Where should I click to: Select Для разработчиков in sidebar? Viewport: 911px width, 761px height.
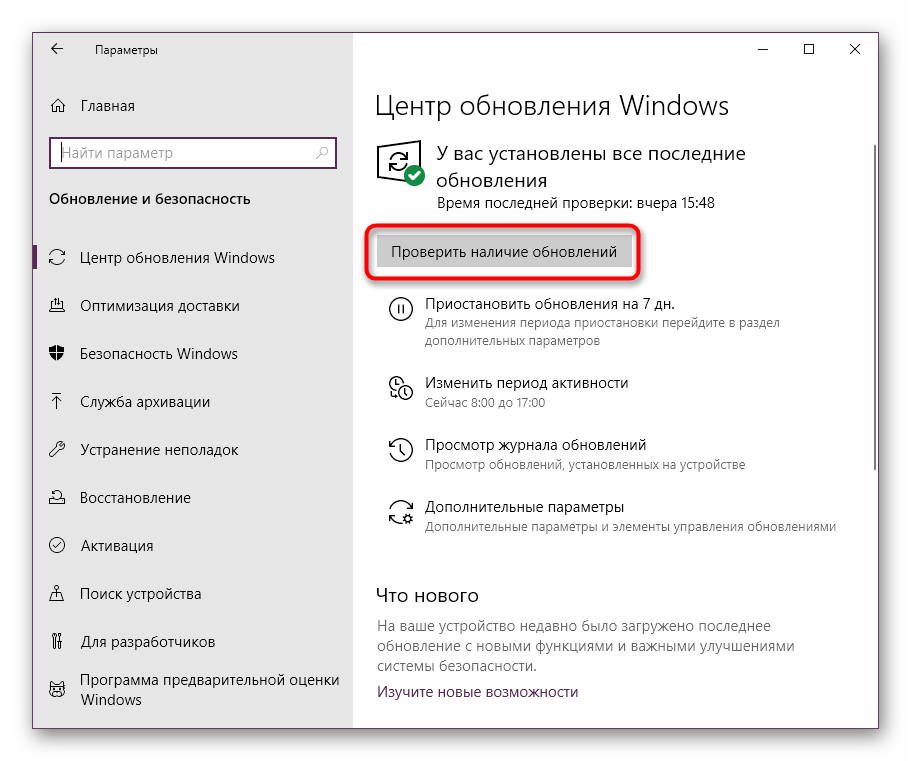coord(148,641)
